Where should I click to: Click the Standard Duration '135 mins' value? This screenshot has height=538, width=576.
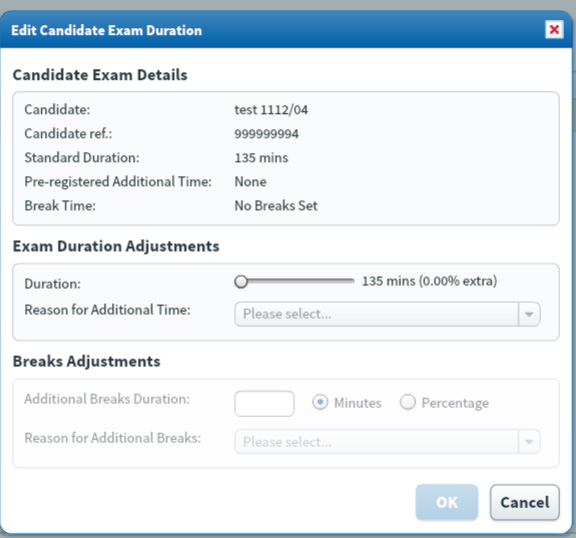pyautogui.click(x=261, y=158)
